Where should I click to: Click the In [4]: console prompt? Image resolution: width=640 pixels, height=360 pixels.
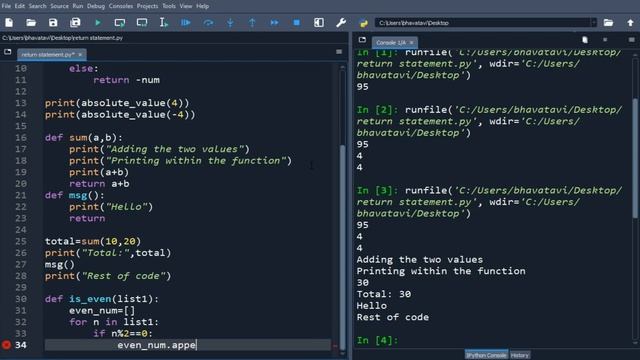point(377,340)
